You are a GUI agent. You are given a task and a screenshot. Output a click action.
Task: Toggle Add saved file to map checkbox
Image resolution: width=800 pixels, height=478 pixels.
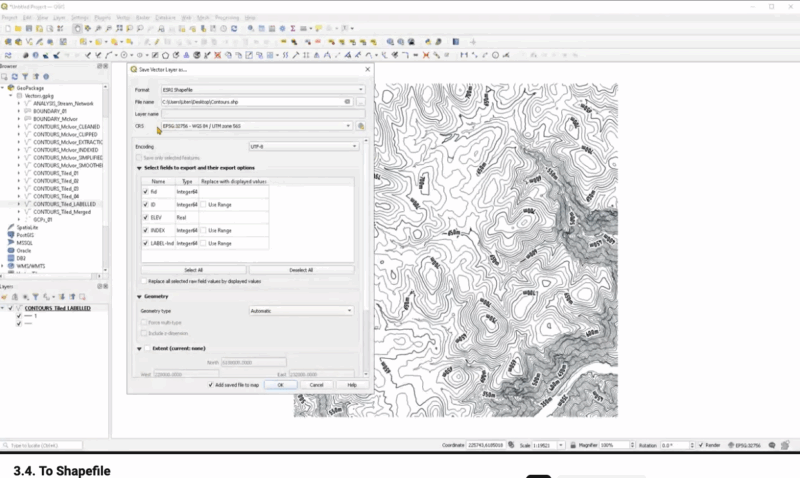pos(211,385)
